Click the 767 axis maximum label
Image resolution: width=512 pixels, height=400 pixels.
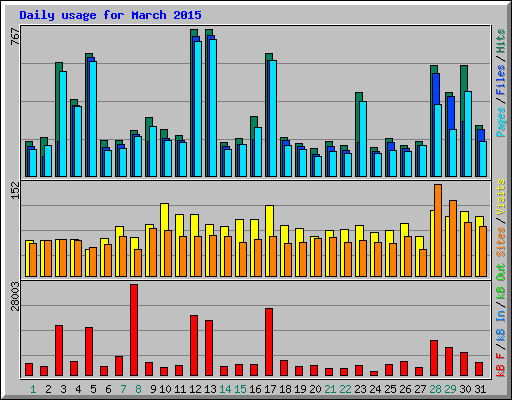15,36
